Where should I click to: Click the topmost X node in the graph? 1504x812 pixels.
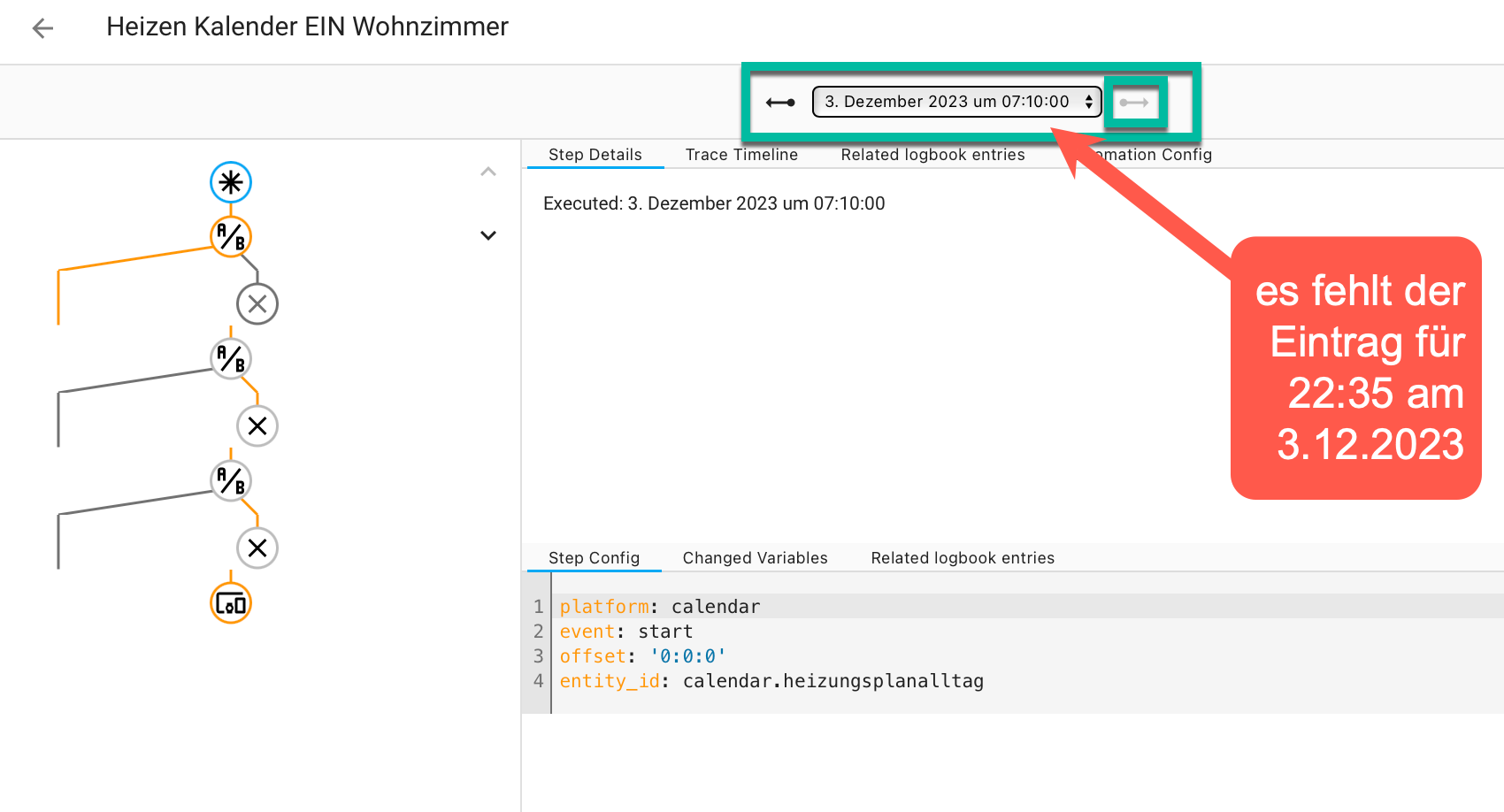tap(257, 304)
